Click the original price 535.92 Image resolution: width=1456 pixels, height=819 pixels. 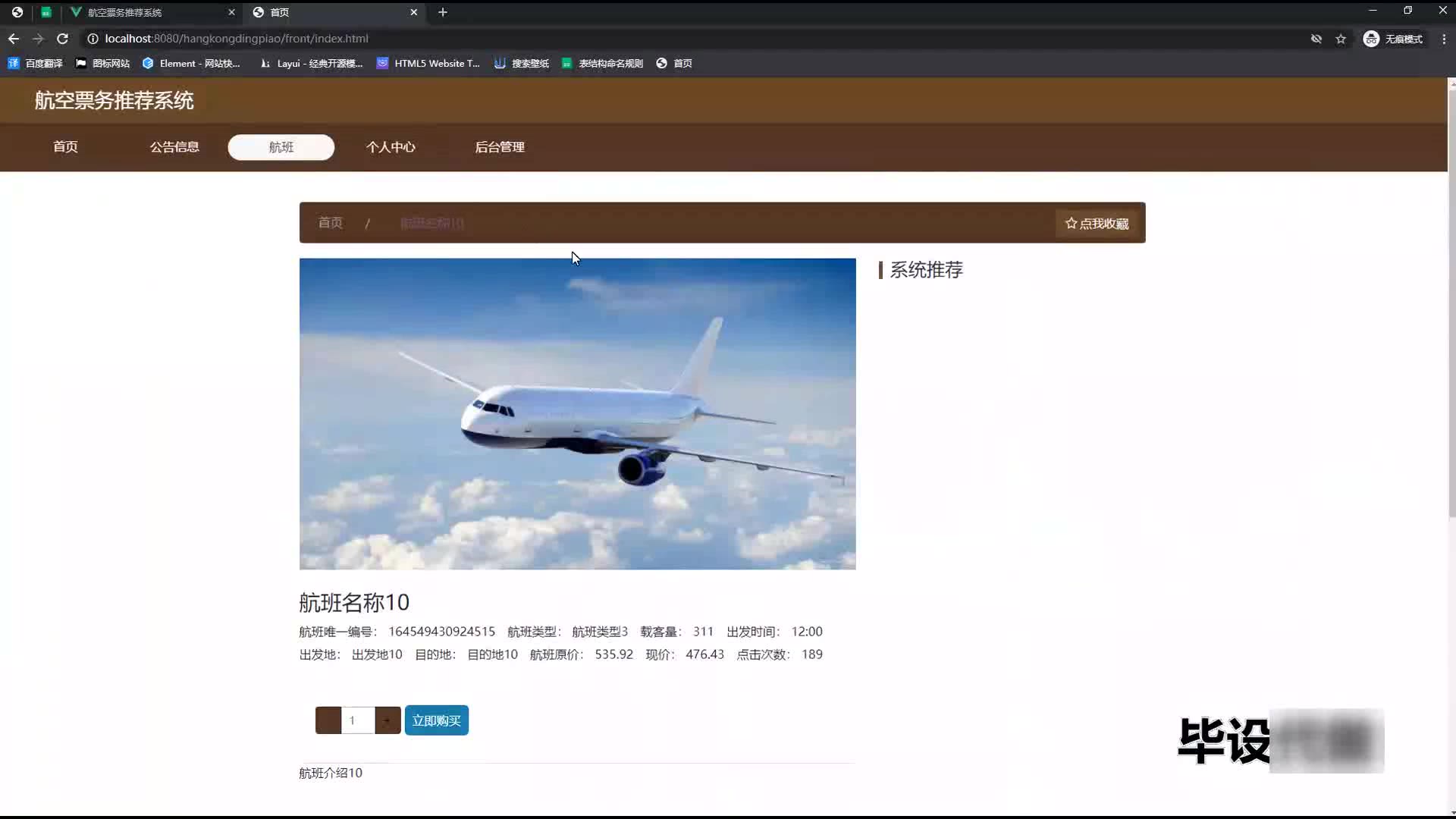(613, 654)
